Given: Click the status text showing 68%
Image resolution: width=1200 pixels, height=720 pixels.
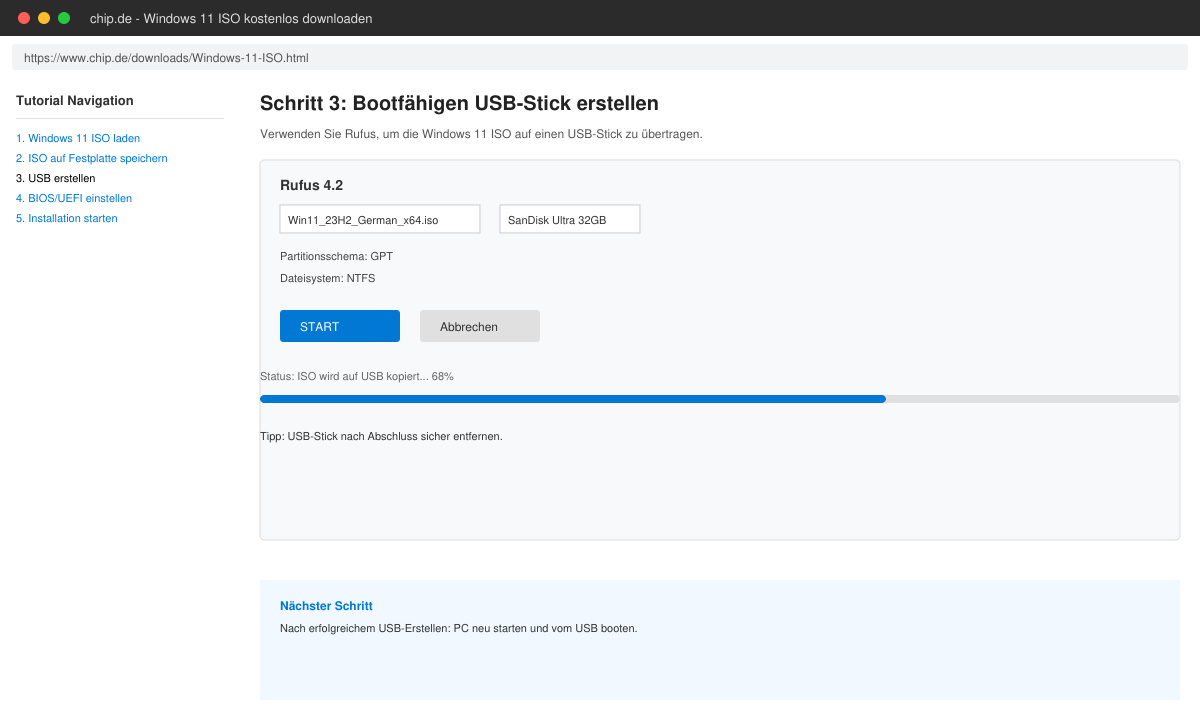Looking at the screenshot, I should click(357, 376).
